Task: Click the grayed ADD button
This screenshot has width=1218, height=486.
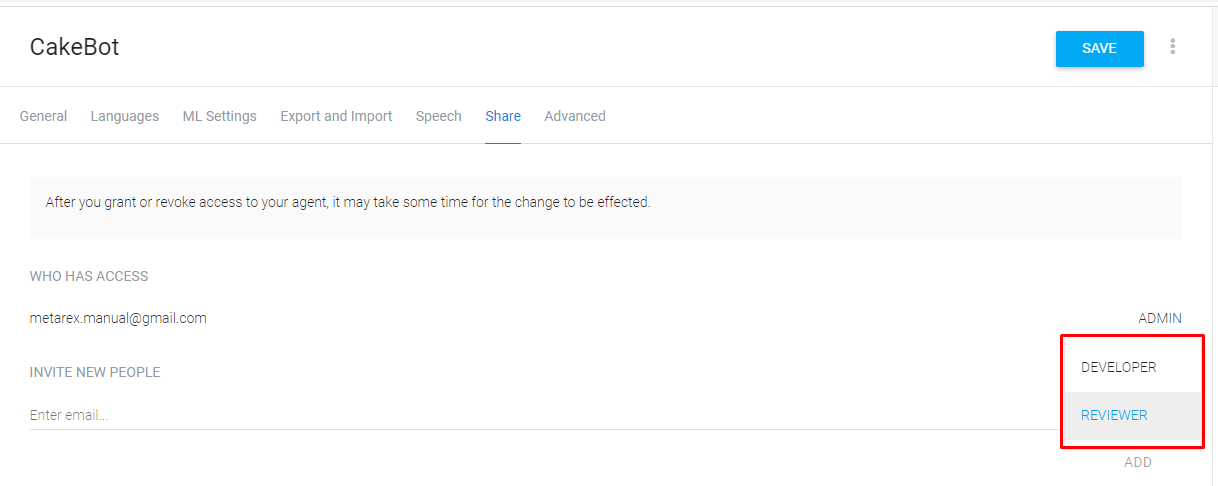Action: click(x=1138, y=462)
